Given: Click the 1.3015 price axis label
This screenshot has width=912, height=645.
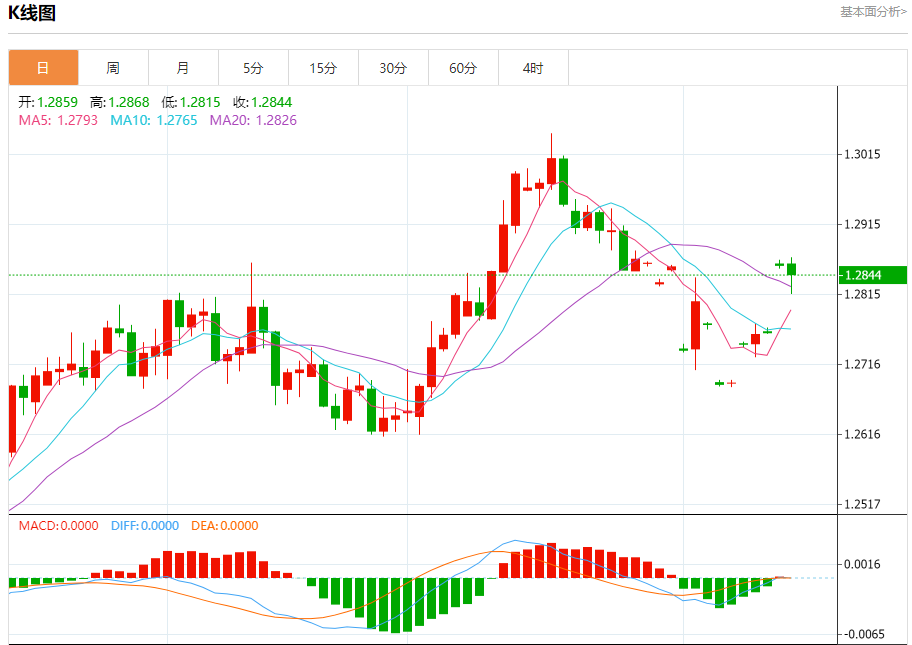Looking at the screenshot, I should click(x=862, y=155).
